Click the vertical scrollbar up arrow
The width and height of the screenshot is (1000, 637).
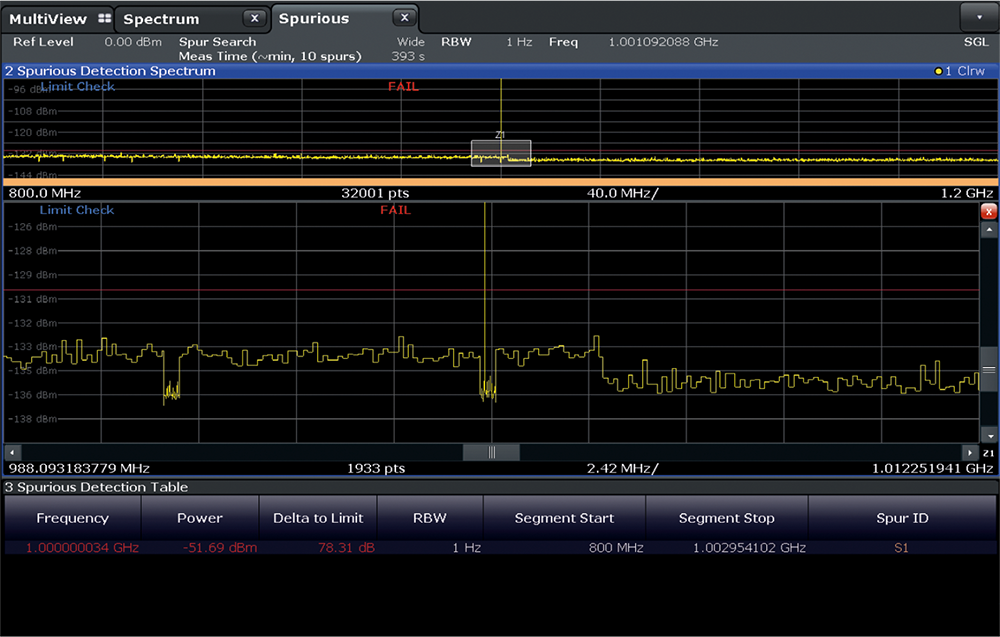tap(989, 232)
